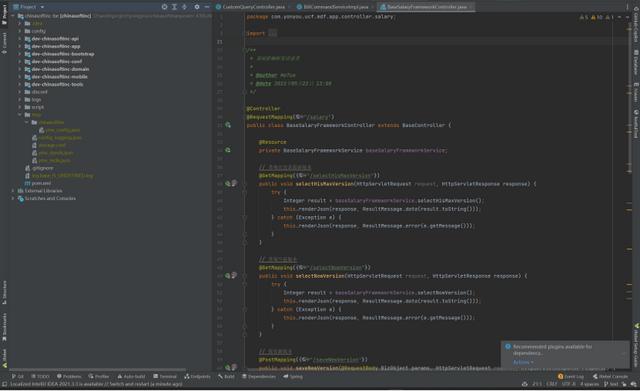The image size is (640, 391).
Task: Click the IDE update status message
Action: point(96,384)
